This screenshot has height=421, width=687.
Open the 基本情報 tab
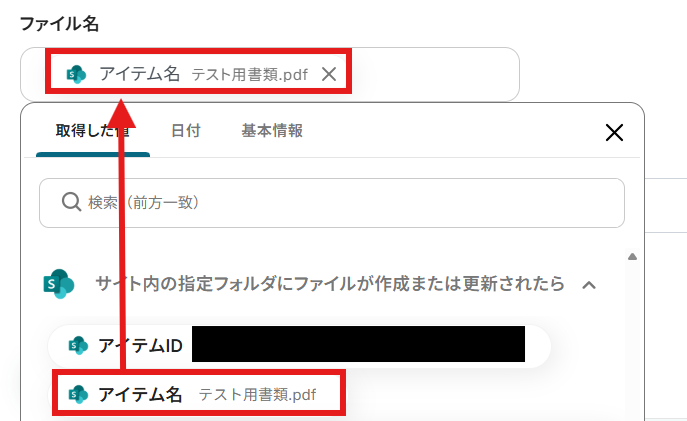coord(272,131)
